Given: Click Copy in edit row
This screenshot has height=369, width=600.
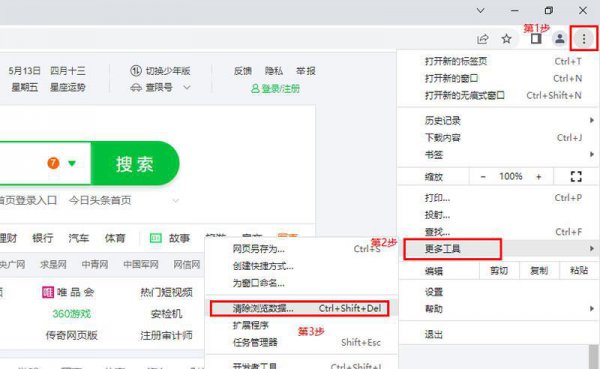Looking at the screenshot, I should (539, 271).
